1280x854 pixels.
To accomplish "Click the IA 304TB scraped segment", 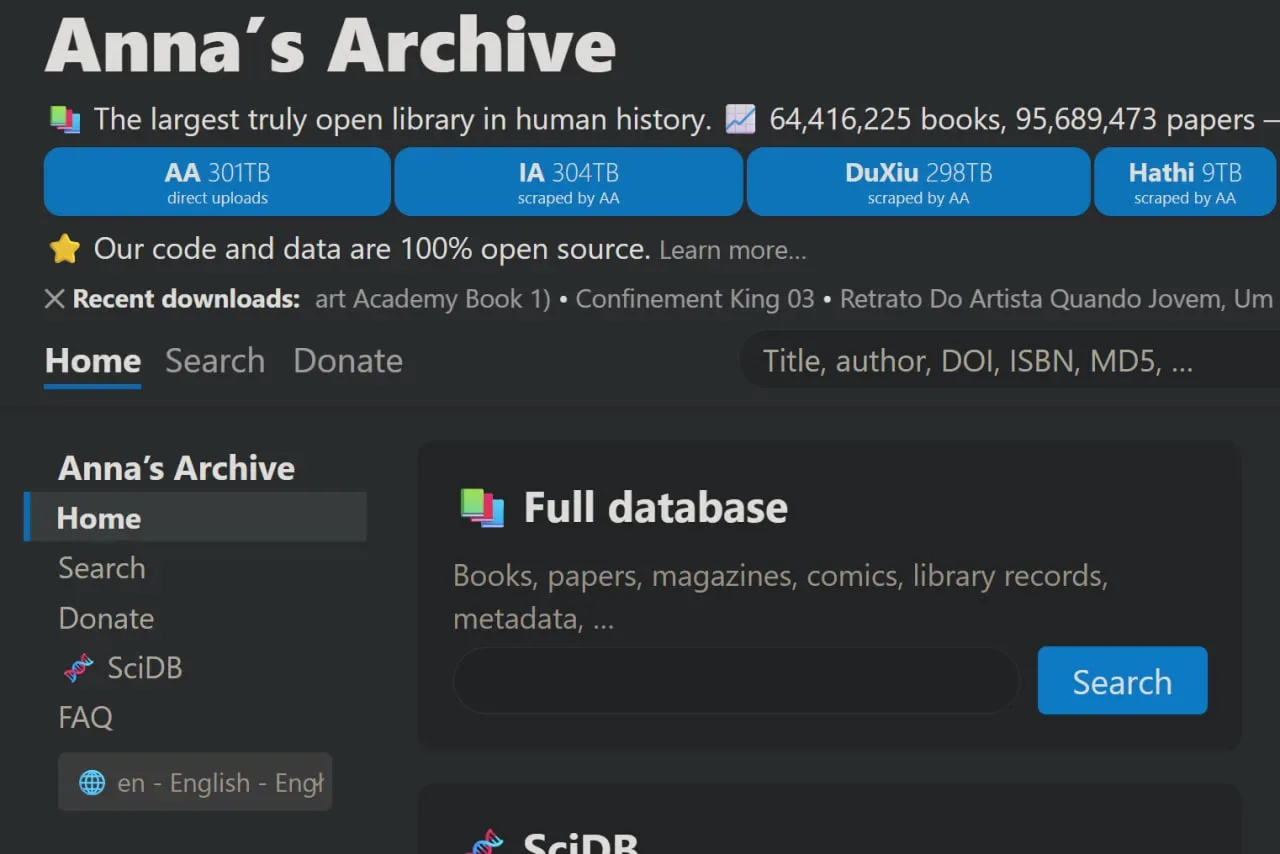I will [568, 182].
